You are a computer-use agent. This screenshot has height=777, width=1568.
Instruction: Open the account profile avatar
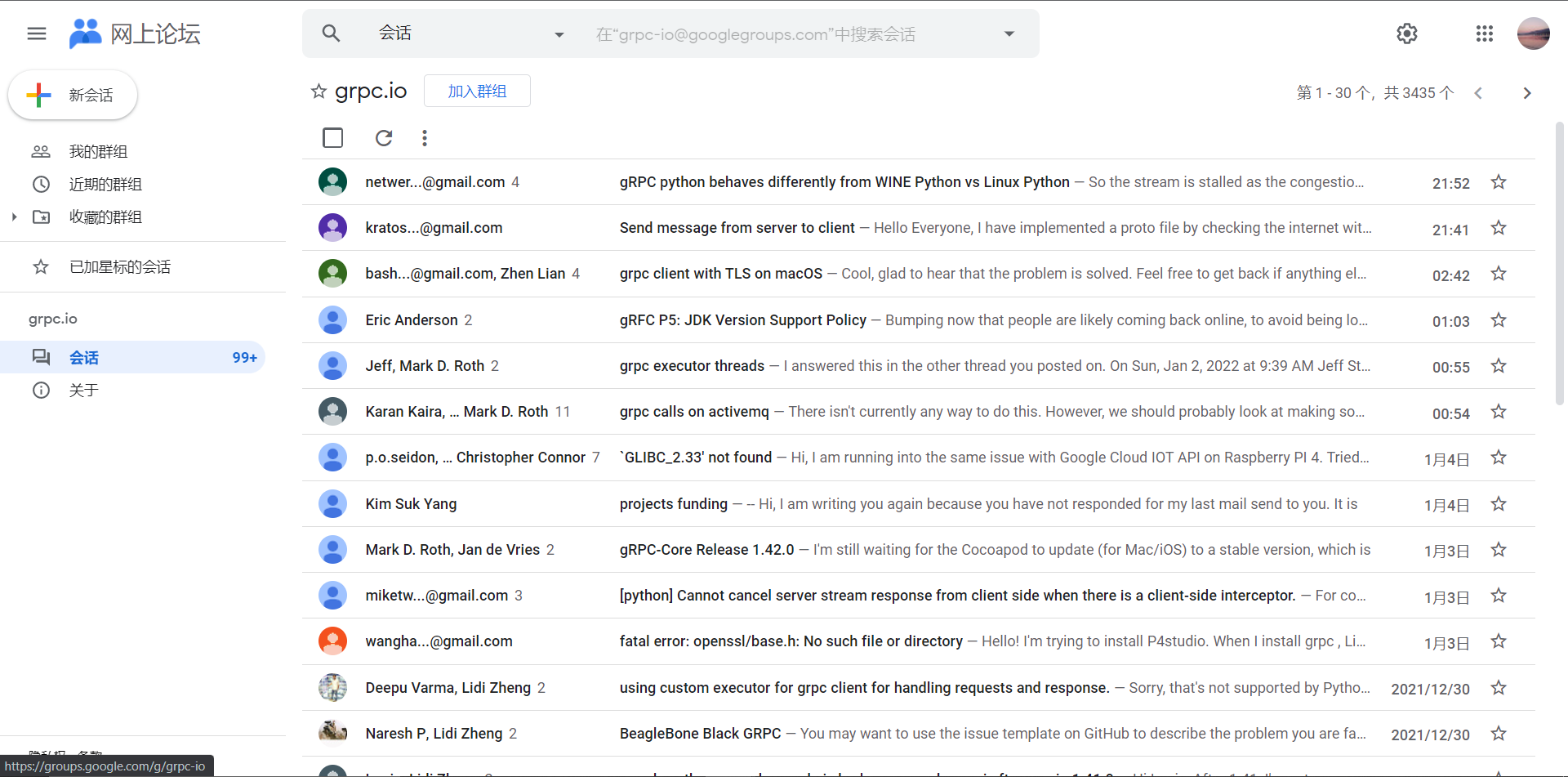coord(1533,33)
